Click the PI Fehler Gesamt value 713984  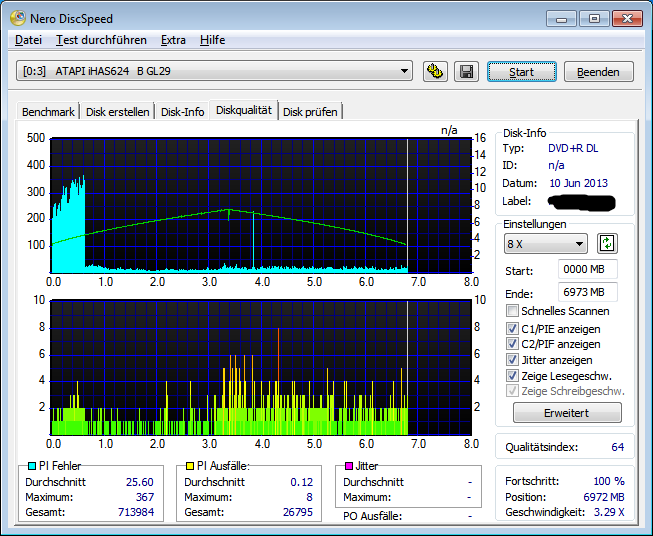point(136,512)
